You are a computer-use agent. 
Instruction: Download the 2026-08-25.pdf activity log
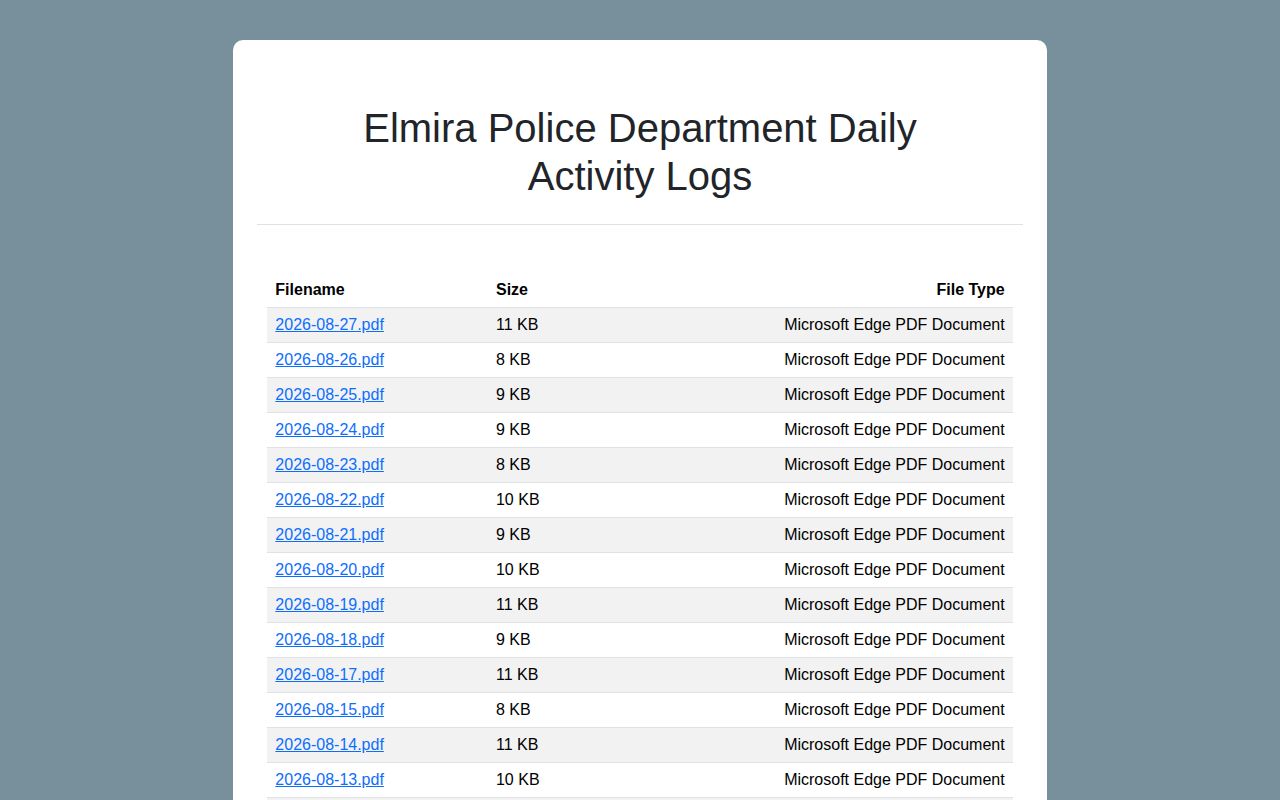click(330, 395)
